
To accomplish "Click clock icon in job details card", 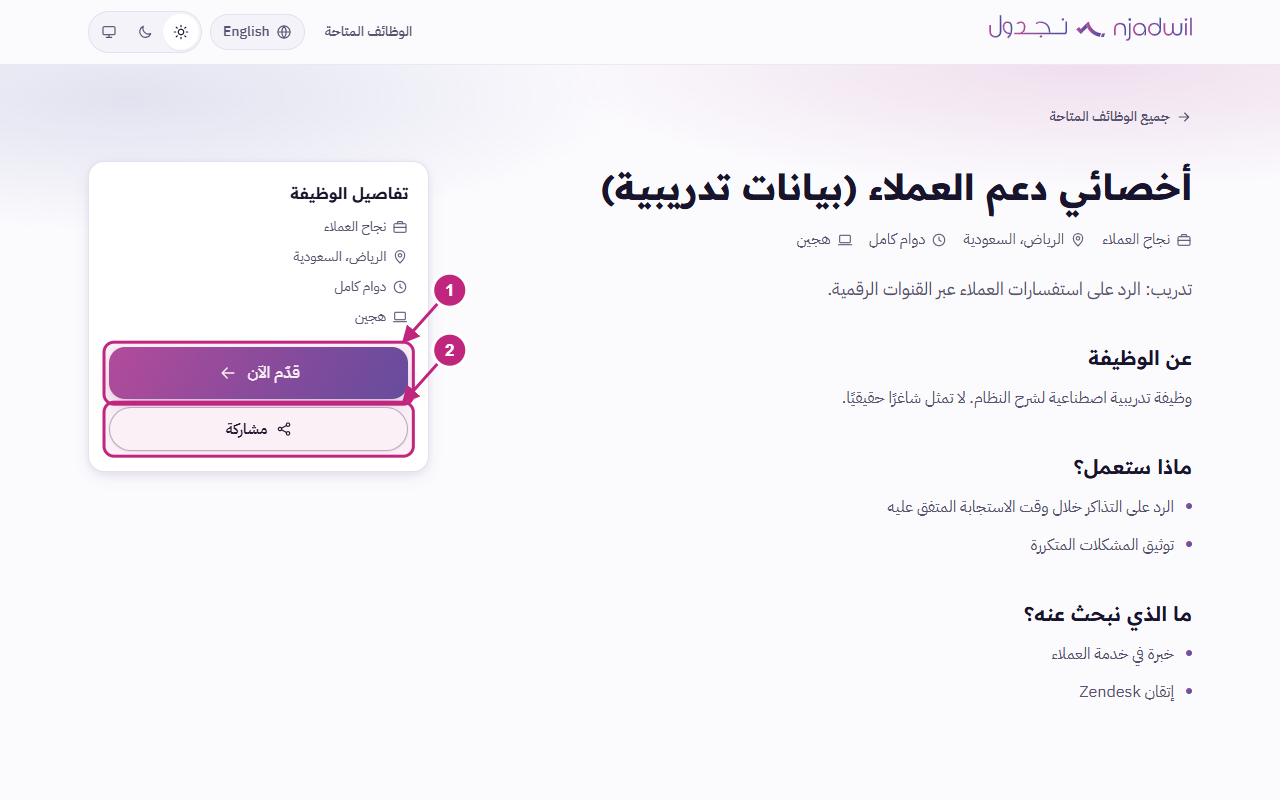I will (400, 287).
